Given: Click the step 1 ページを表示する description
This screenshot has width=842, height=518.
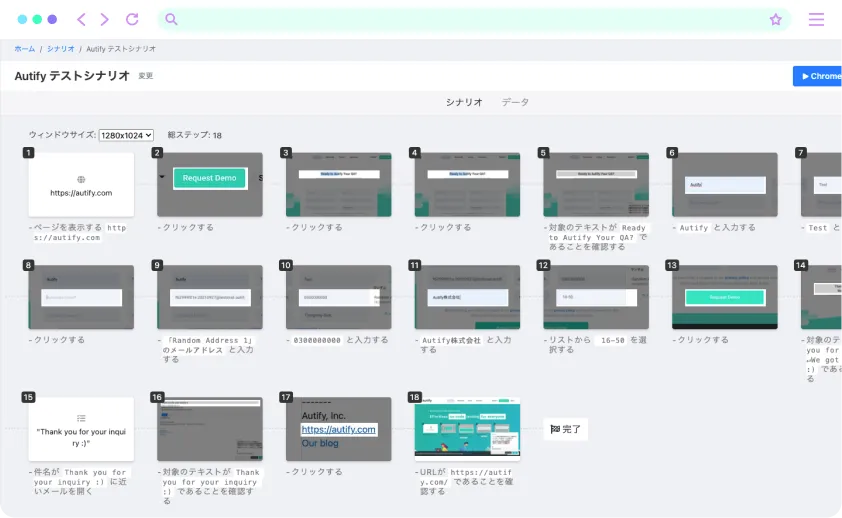Looking at the screenshot, I should click(x=78, y=232).
